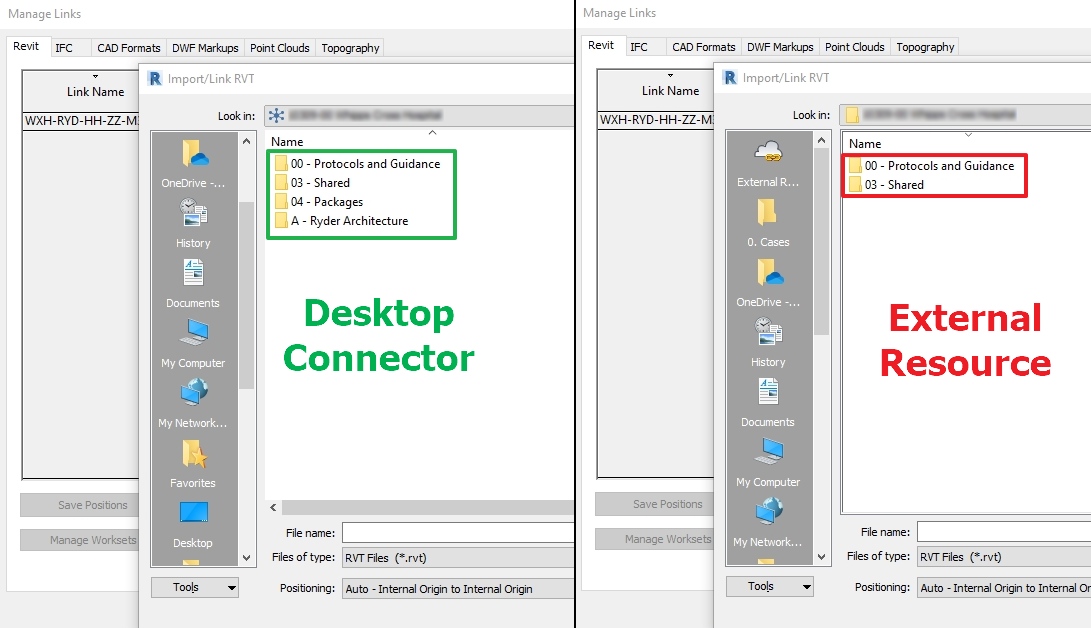
Task: Switch to Topography tab in right window
Action: coord(925,47)
